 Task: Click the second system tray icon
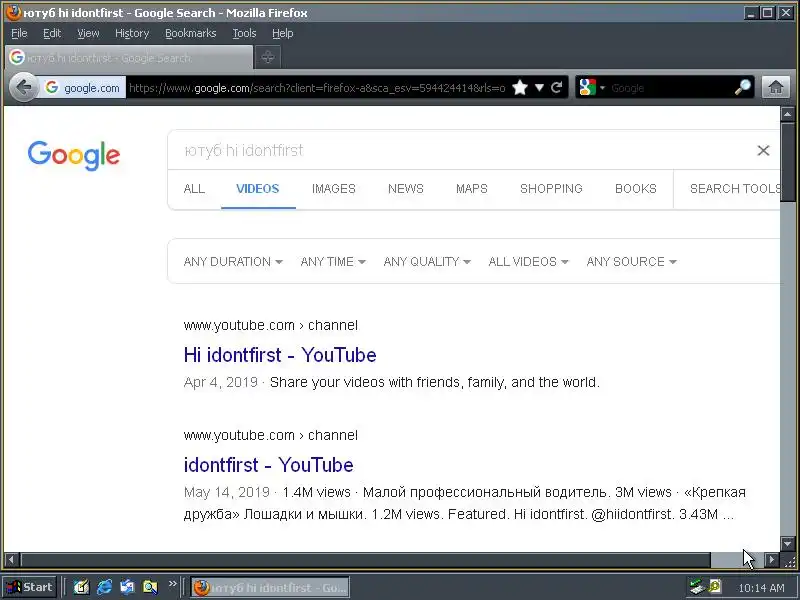pyautogui.click(x=714, y=587)
